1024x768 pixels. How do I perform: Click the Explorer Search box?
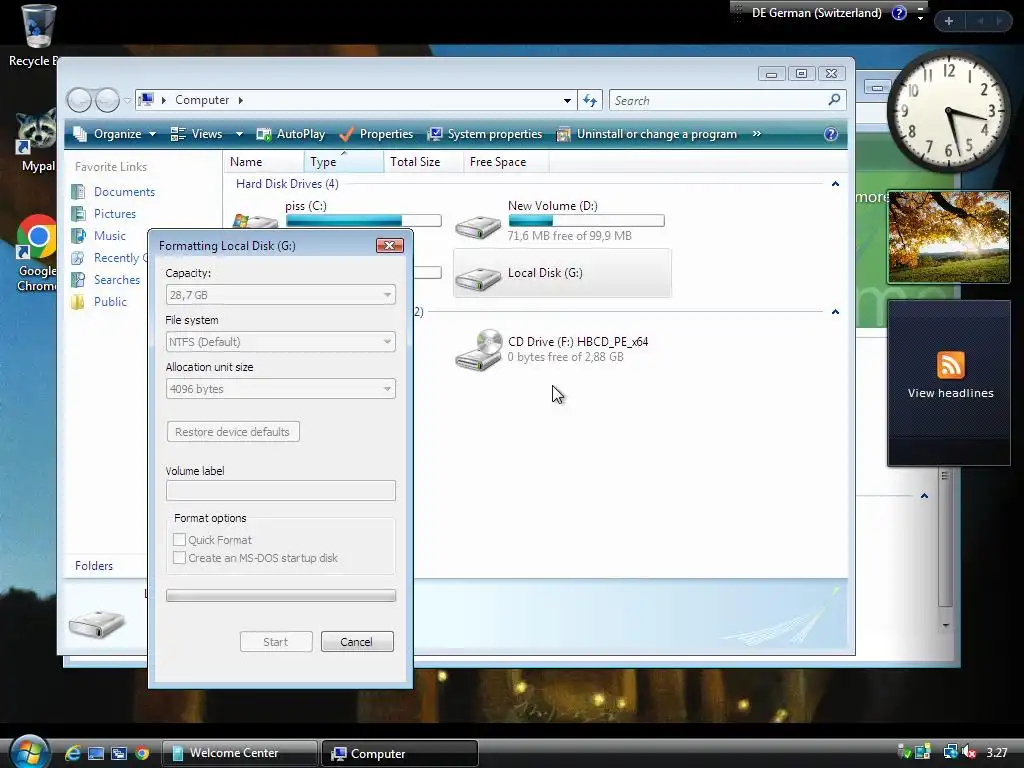coord(728,101)
